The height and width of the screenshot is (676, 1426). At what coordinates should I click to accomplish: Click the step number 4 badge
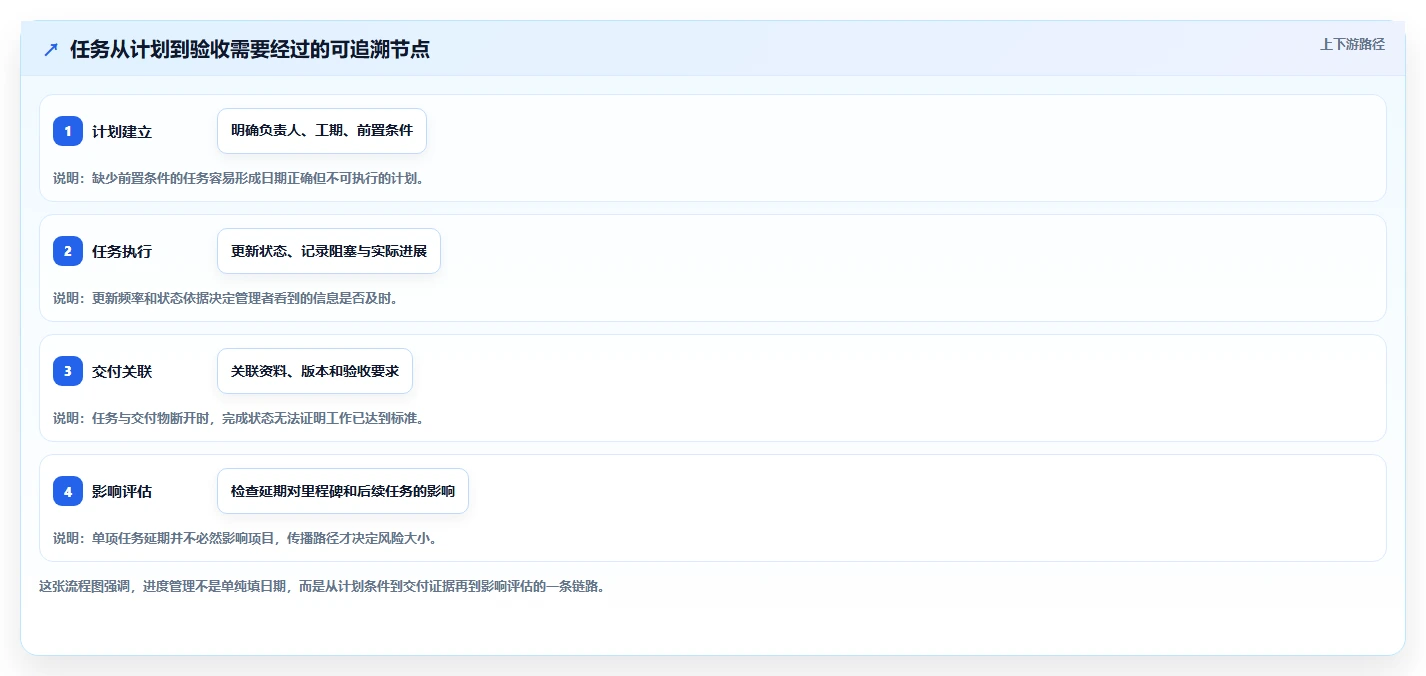[x=68, y=491]
